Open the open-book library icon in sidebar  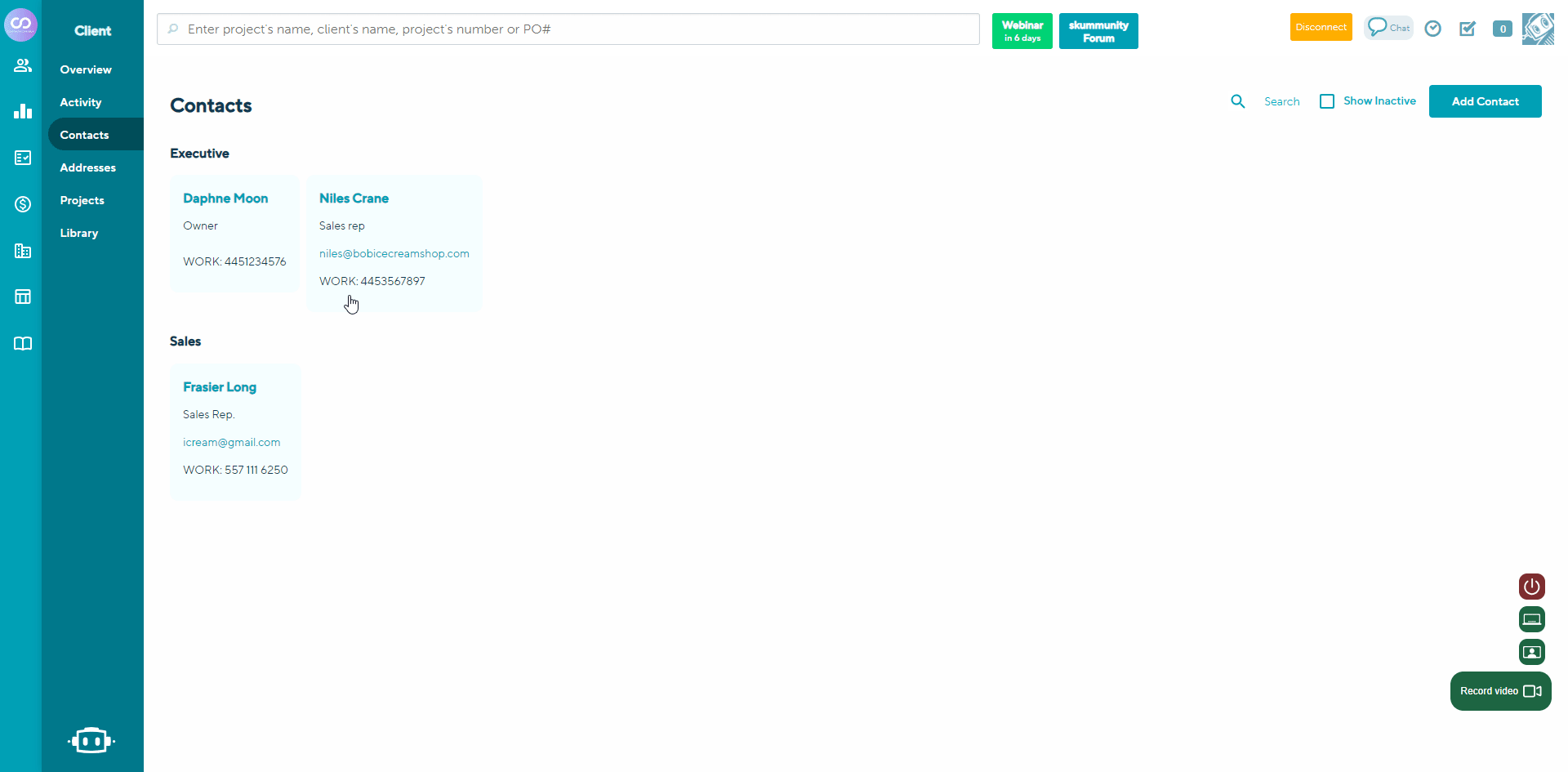pos(23,343)
